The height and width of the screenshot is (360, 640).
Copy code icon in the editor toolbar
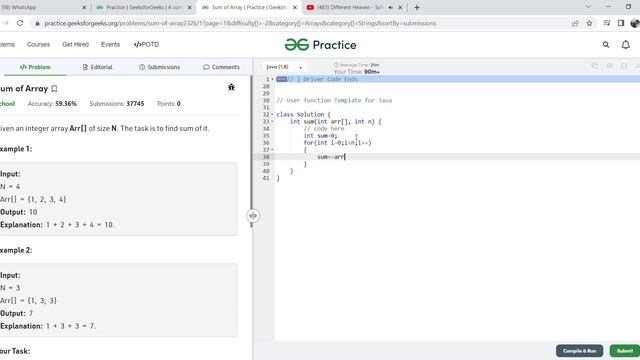point(595,66)
